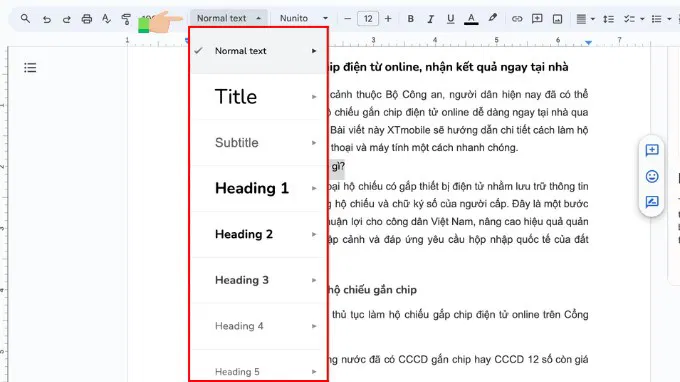
Task: Apply Heading 2 style
Action: 258,234
